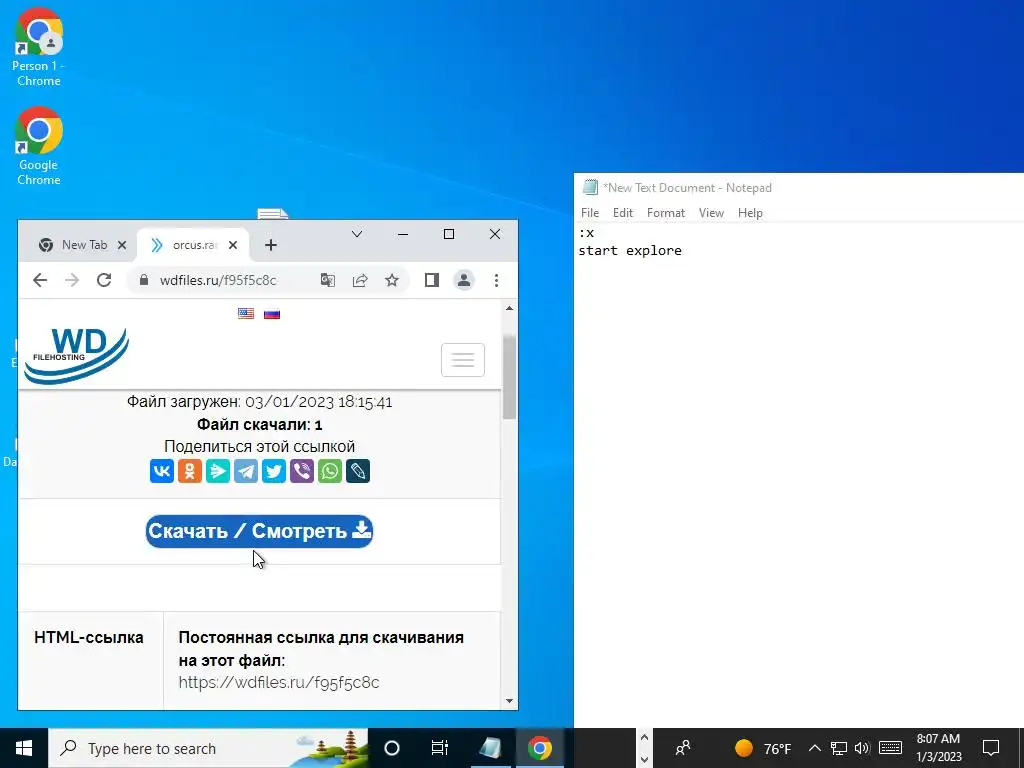Image resolution: width=1024 pixels, height=768 pixels.
Task: Open Notepad View menu
Action: (x=711, y=213)
